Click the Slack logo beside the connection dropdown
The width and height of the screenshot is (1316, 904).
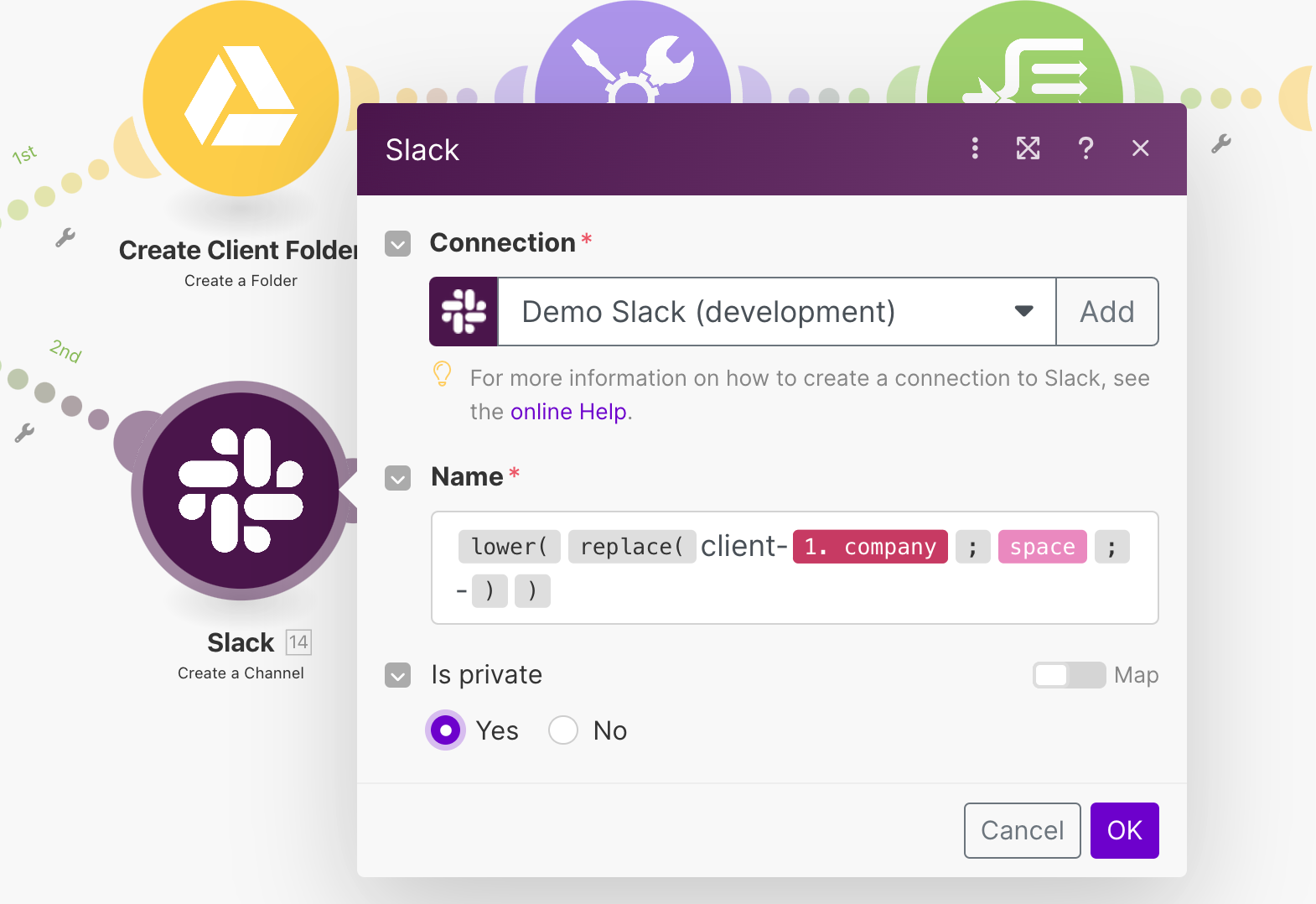[x=464, y=311]
